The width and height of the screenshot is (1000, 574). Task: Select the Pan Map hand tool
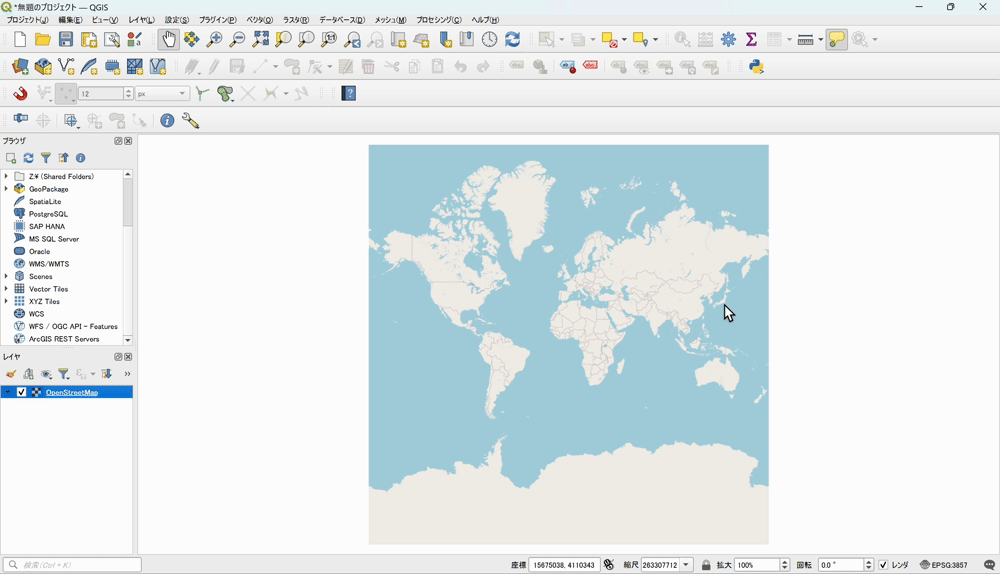[x=168, y=40]
